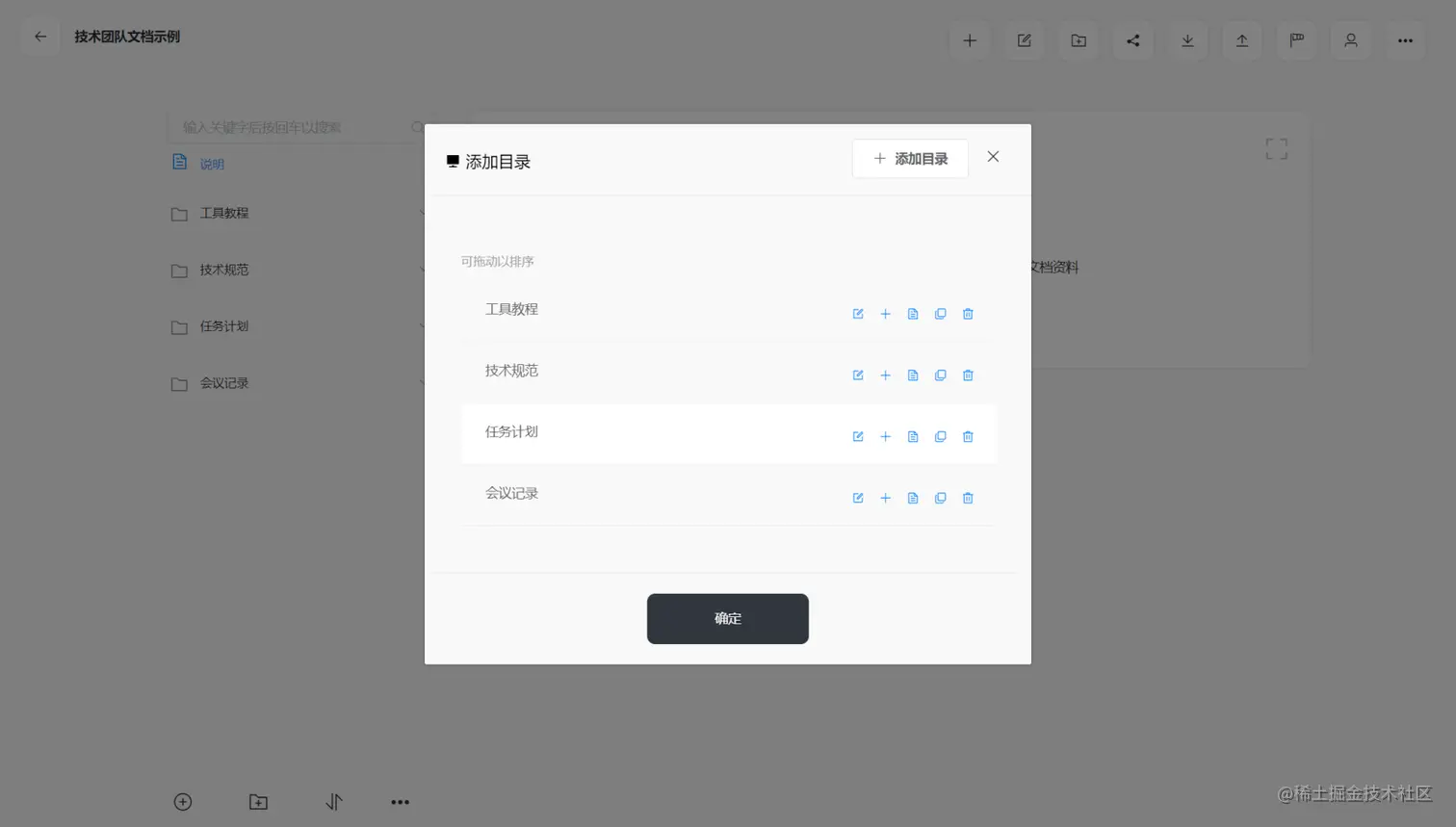Viewport: 1456px width, 827px height.
Task: Click the document icon beside 任务计划
Action: click(912, 436)
